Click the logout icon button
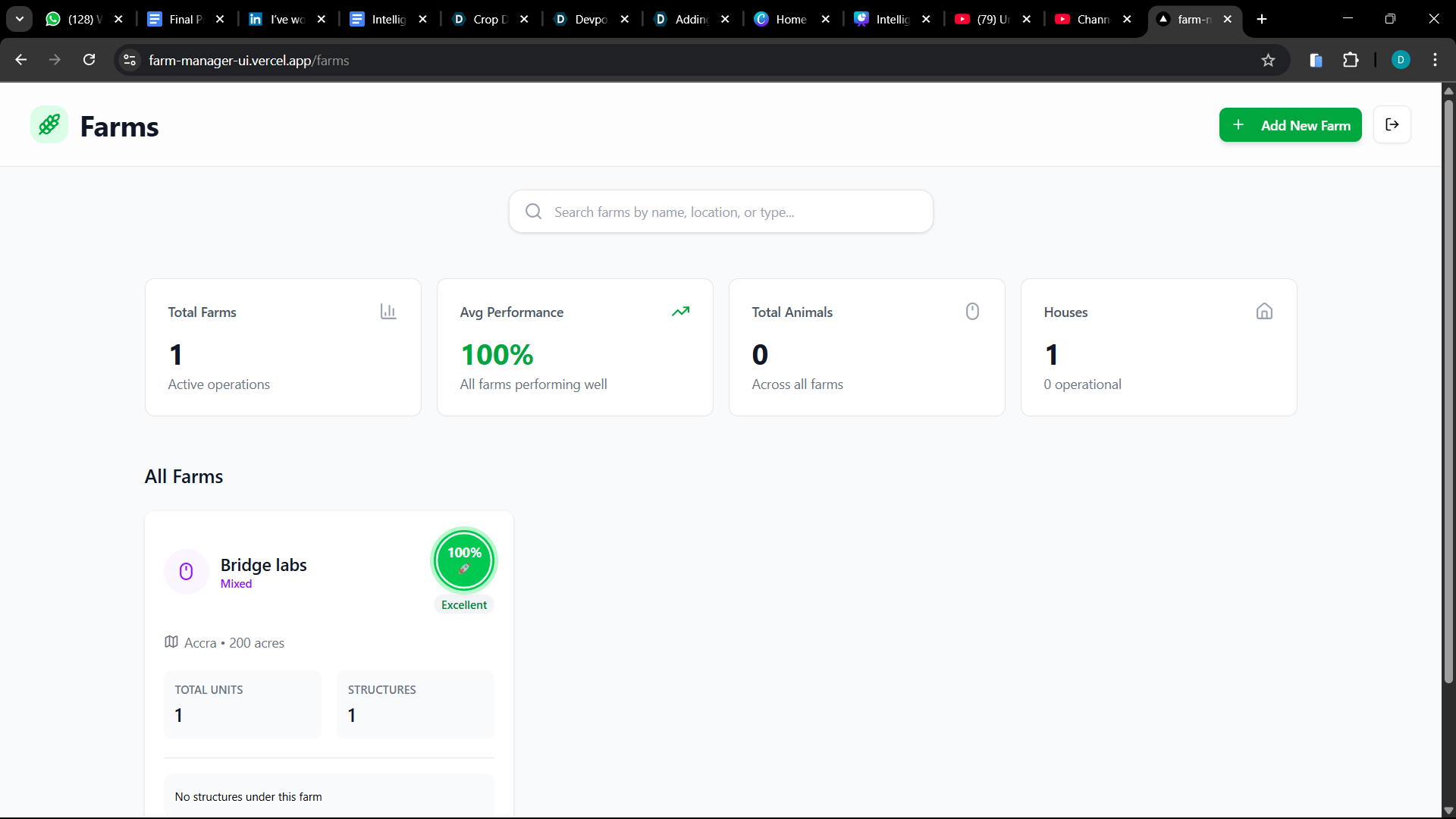This screenshot has height=819, width=1456. point(1392,124)
